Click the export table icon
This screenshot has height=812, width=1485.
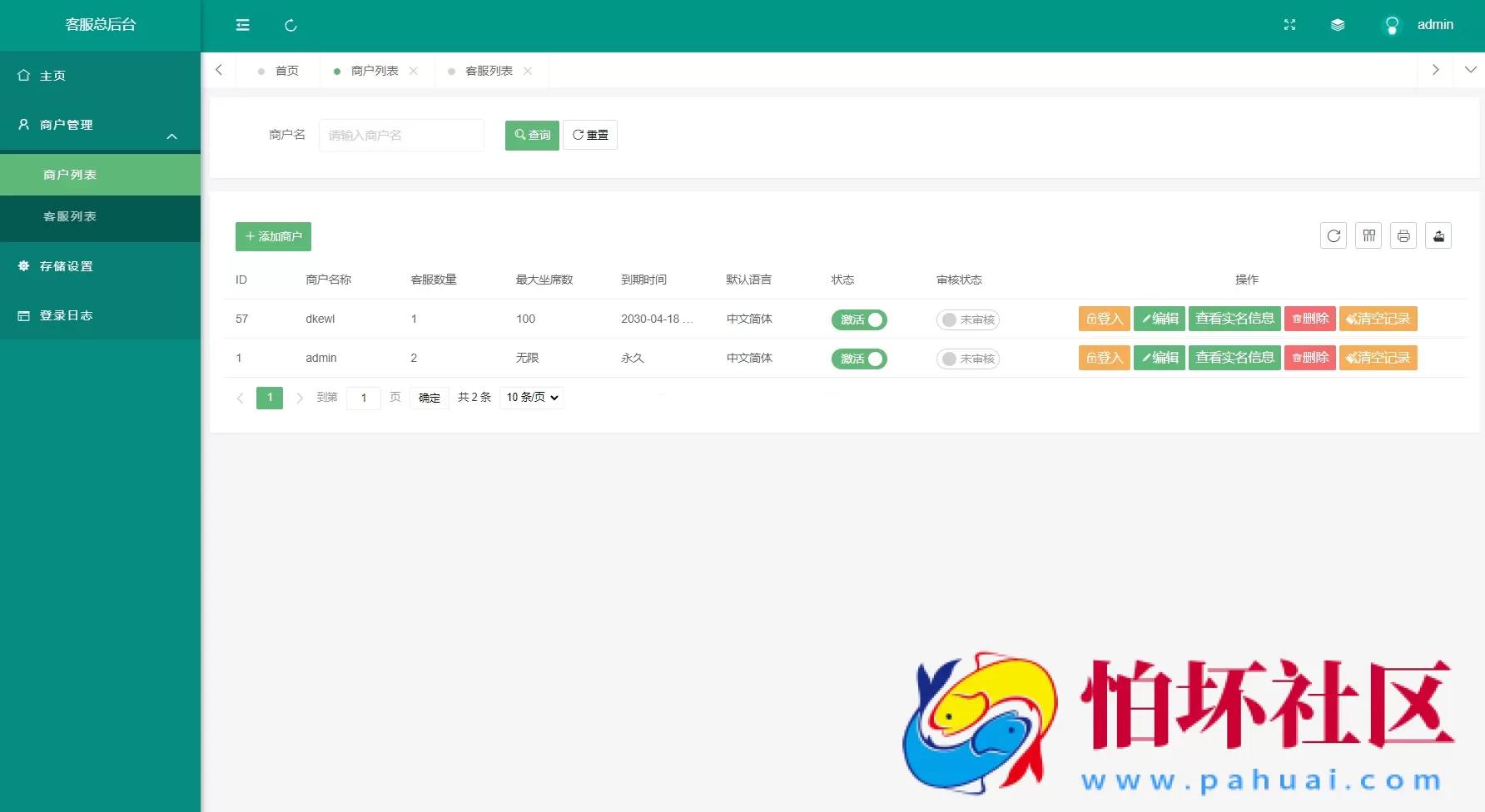pyautogui.click(x=1438, y=236)
